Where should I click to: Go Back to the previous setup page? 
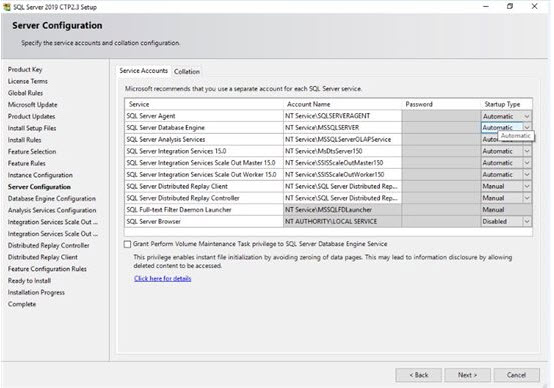[x=418, y=375]
